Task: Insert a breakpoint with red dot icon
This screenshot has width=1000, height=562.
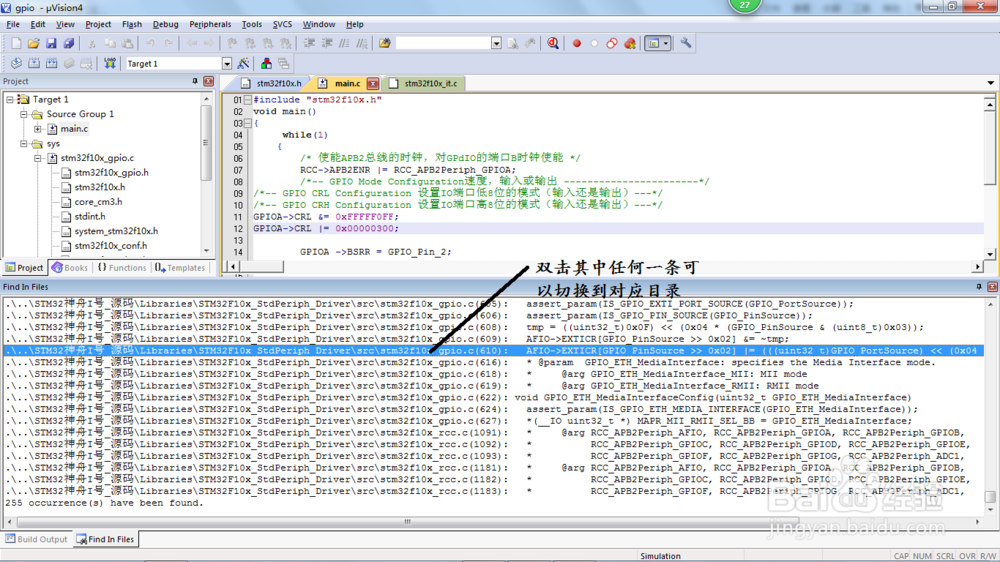Action: click(x=577, y=43)
